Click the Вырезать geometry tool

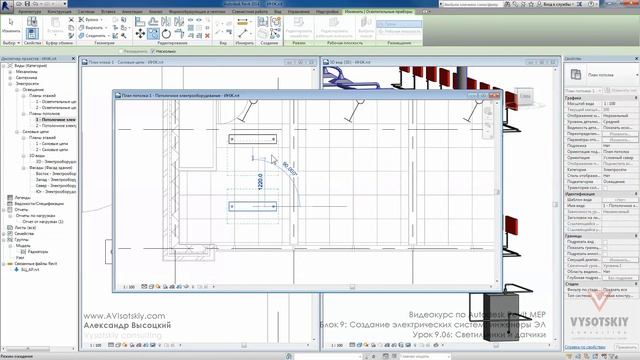tap(92, 27)
